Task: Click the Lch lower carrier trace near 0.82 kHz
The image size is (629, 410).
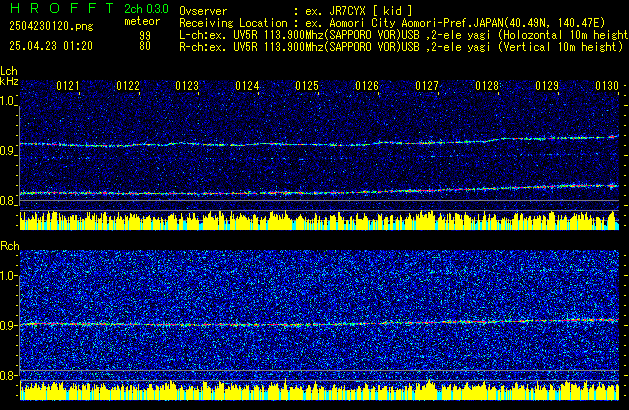Action: point(319,191)
